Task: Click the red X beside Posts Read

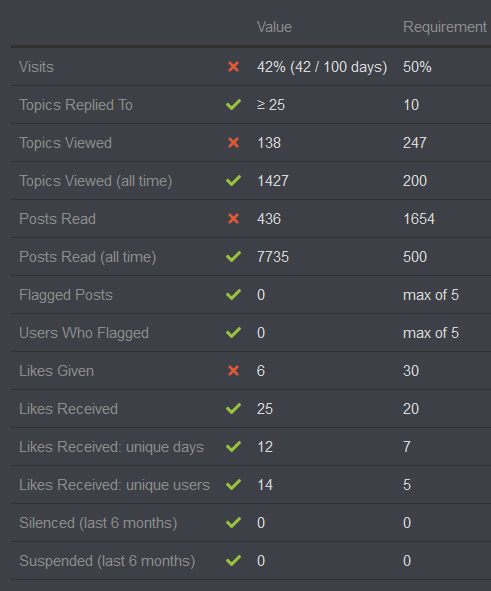Action: [x=233, y=219]
